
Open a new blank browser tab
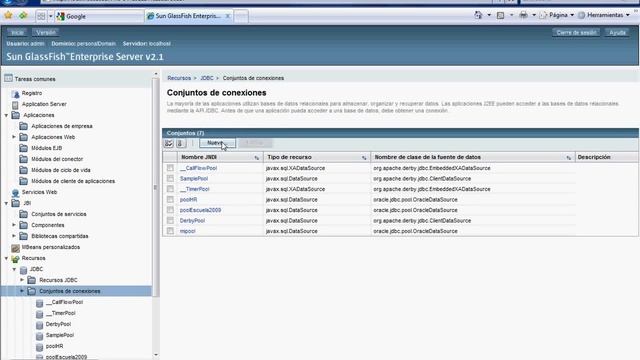coord(241,16)
